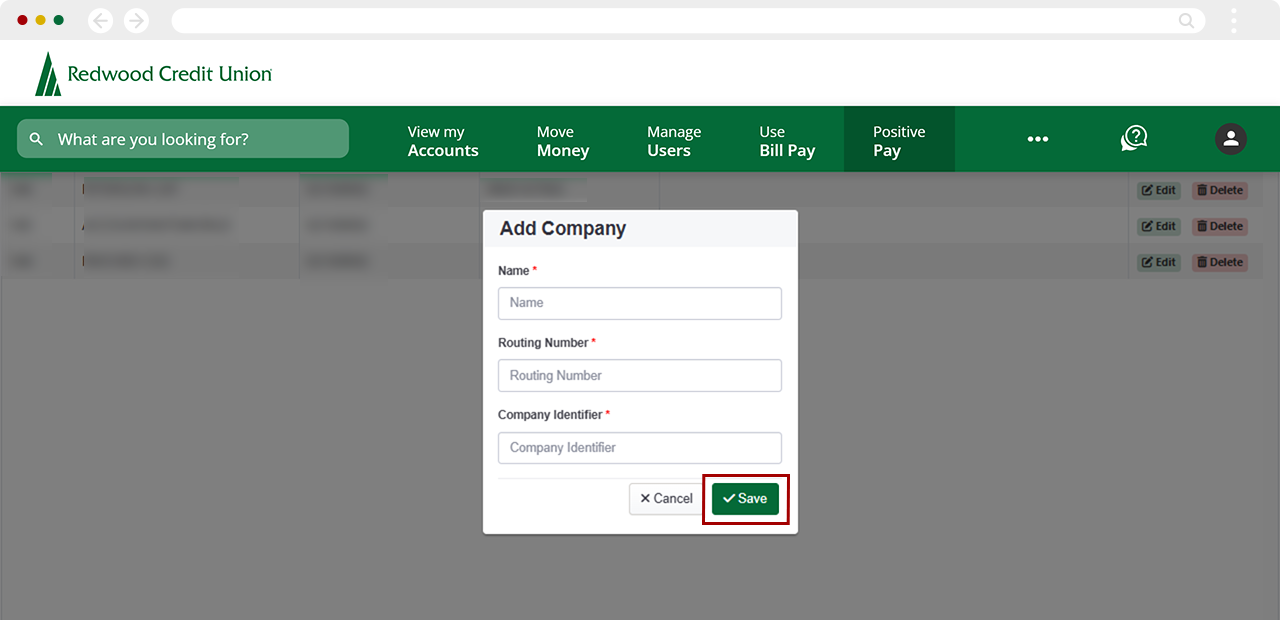The width and height of the screenshot is (1280, 620).
Task: Click Delete in the third table row
Action: coord(1220,262)
